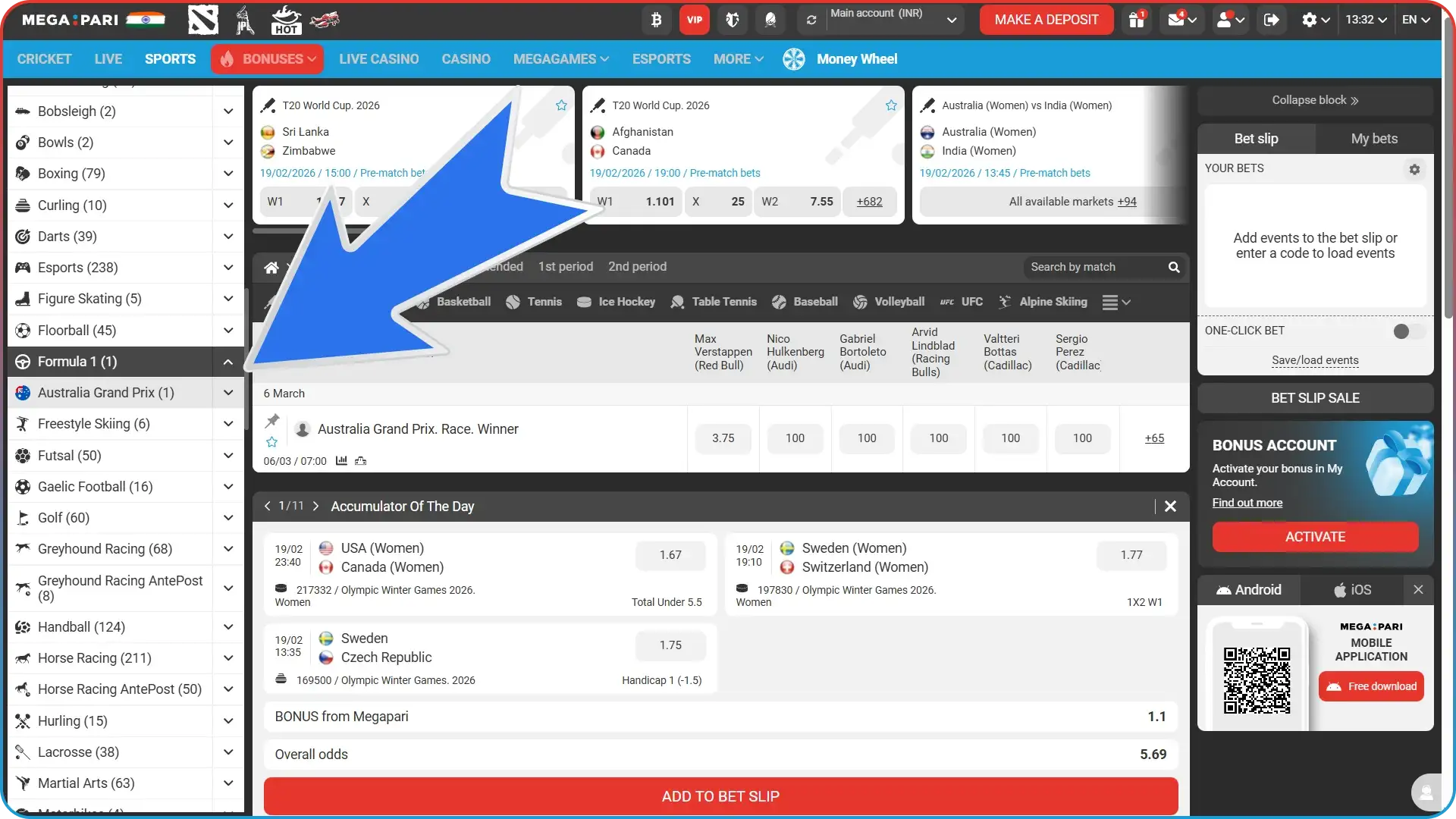Favorite the Afghanistan vs Canada match
Screen dimensions: 1456x819
[891, 105]
